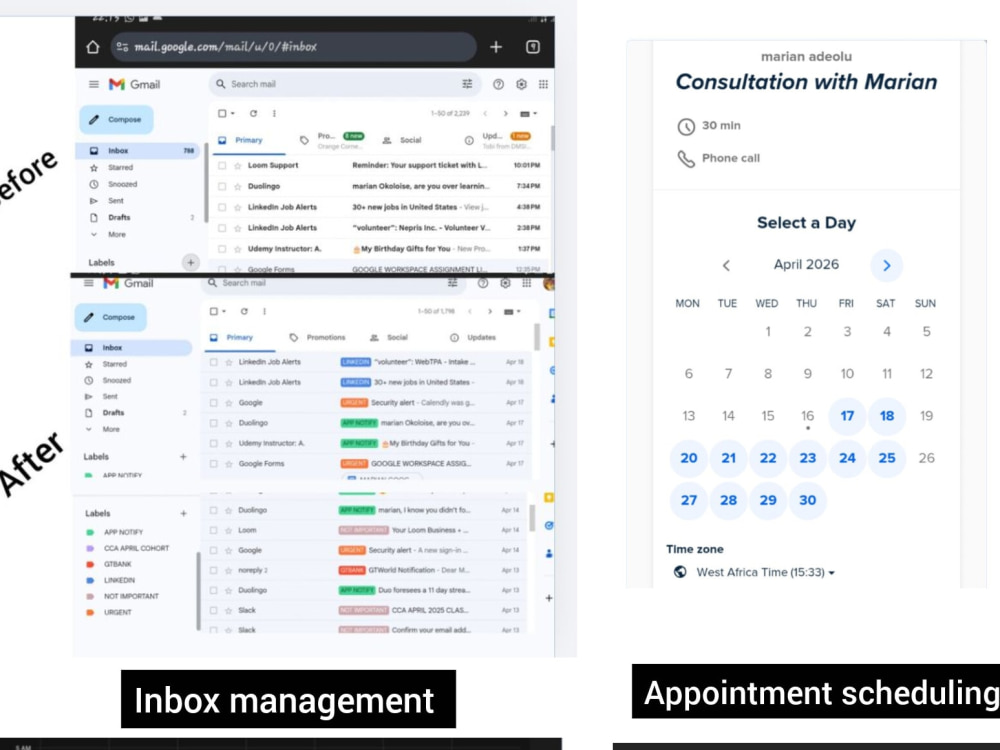Switch to Updates tab in After view

(473, 337)
